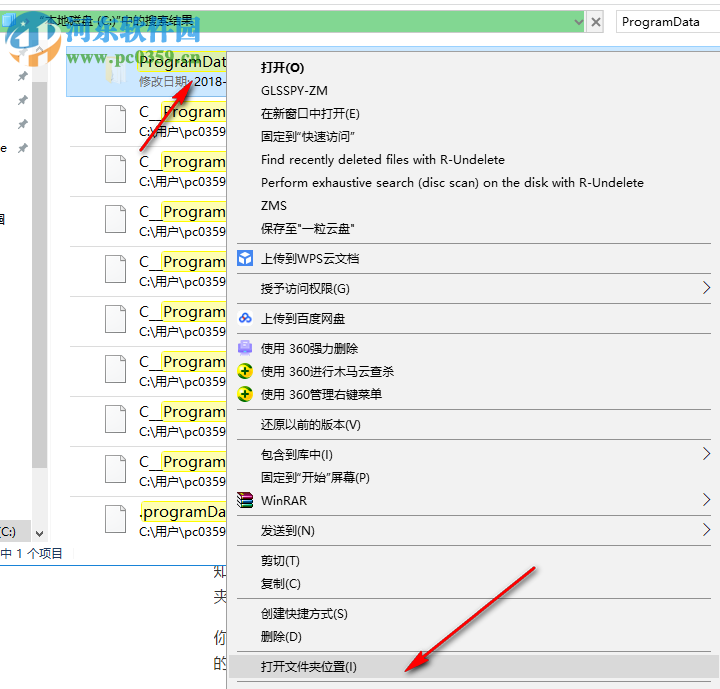Image resolution: width=720 pixels, height=689 pixels.
Task: Select 上传到WPS云文档
Action: pos(310,258)
